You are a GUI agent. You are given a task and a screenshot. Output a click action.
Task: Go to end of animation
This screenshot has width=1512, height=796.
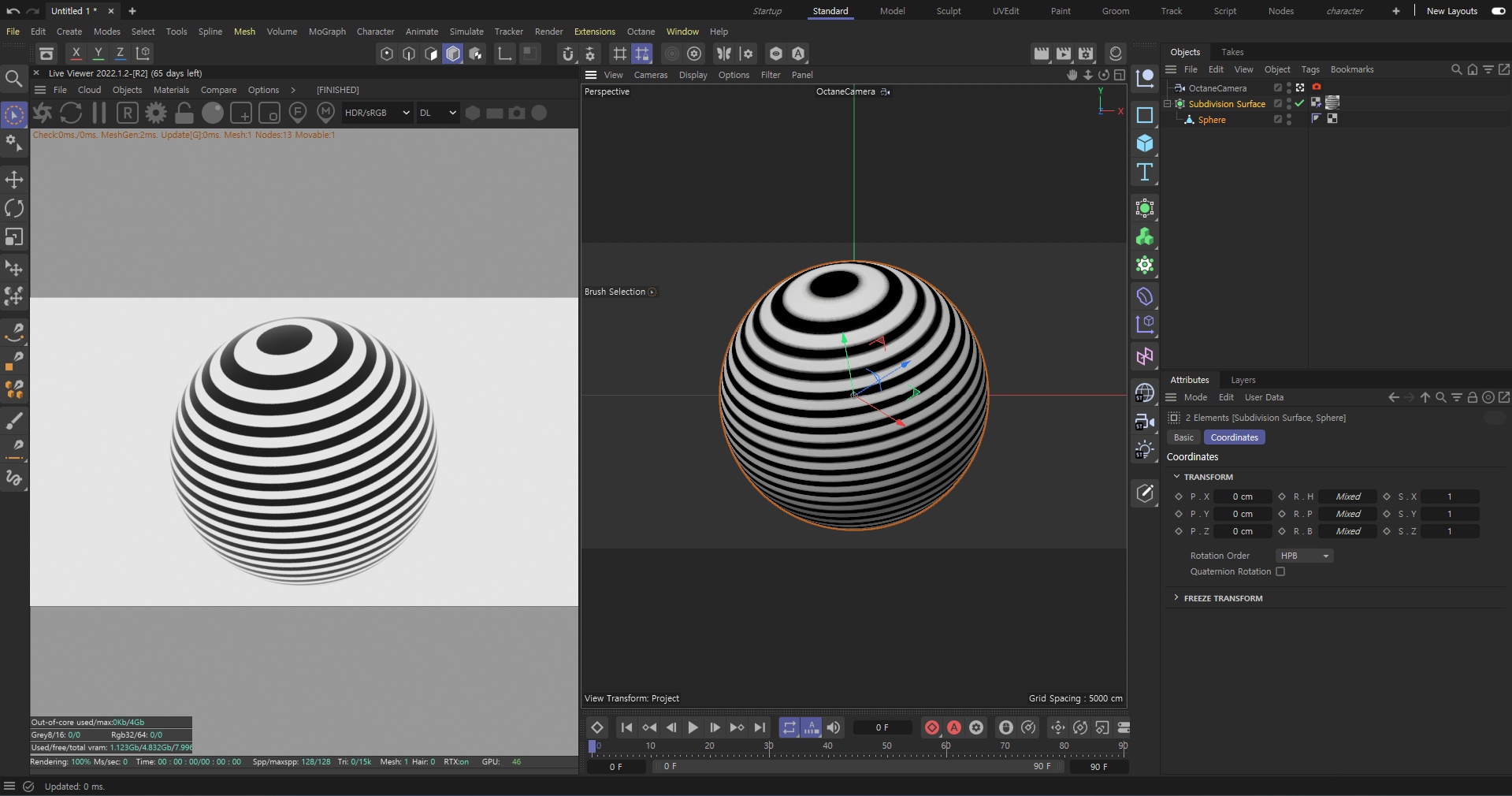point(760,727)
